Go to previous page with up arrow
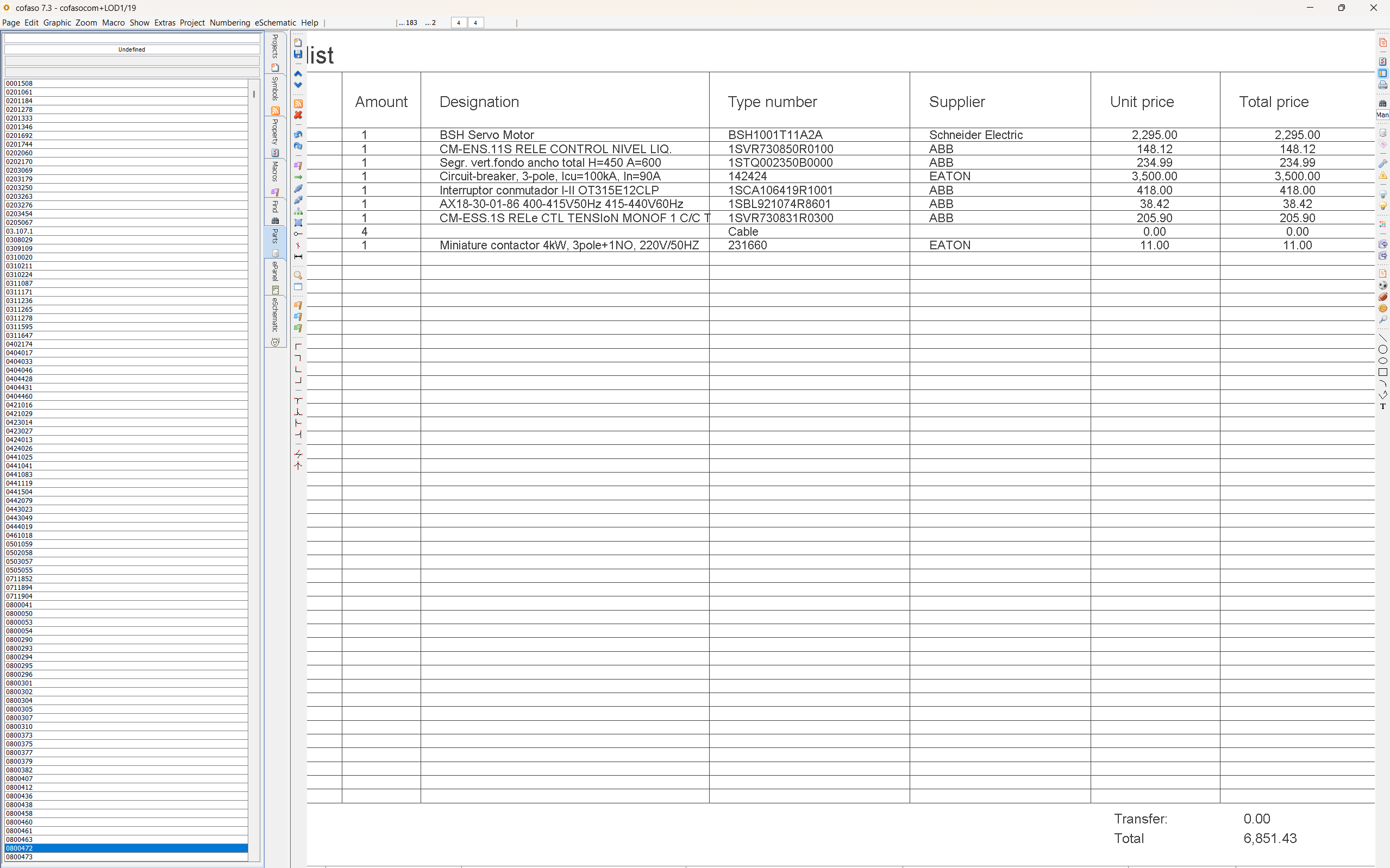 (298, 73)
